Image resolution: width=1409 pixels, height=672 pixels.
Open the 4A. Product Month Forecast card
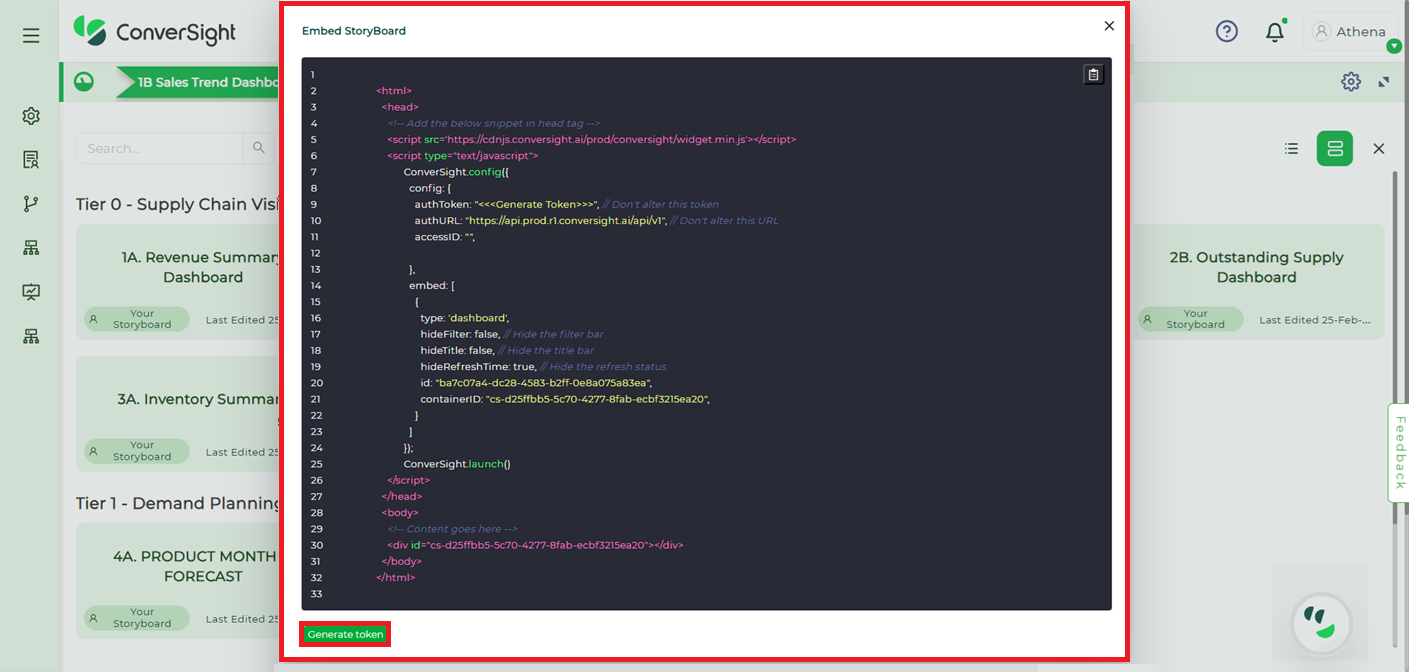178,580
